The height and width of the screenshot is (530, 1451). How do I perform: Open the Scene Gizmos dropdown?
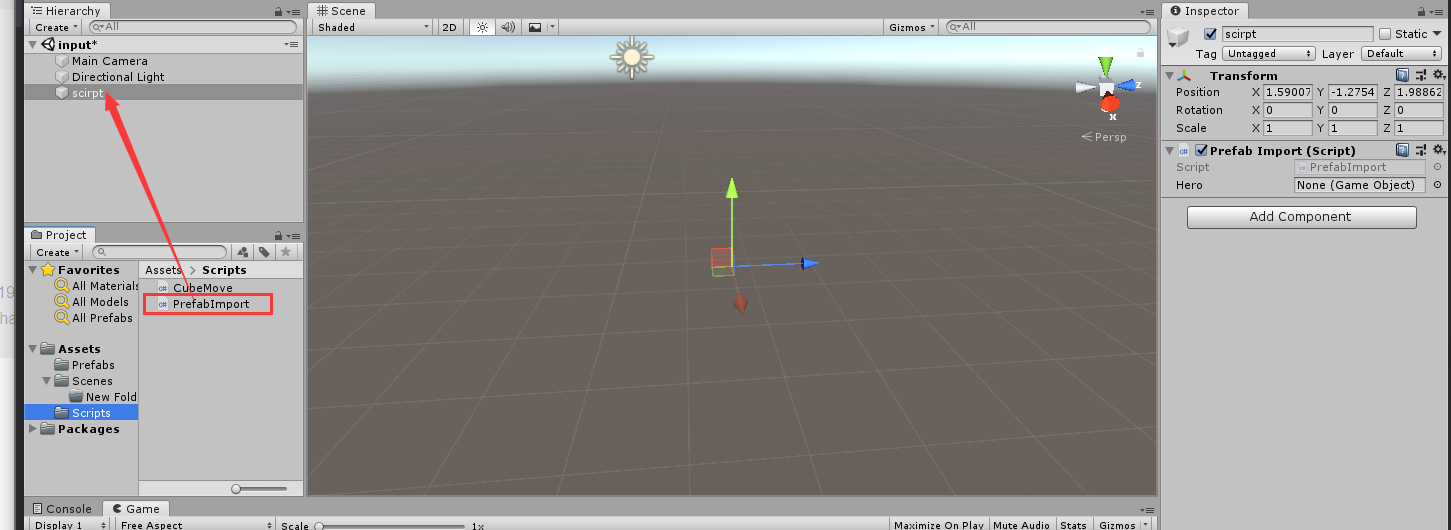click(x=912, y=27)
